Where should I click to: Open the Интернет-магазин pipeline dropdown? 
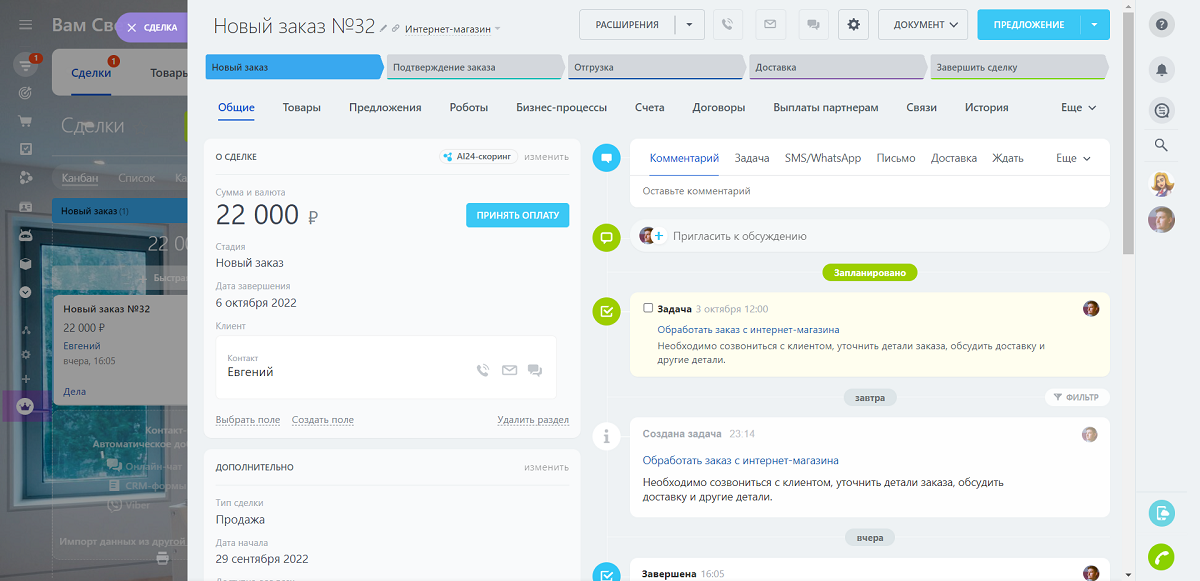point(452,29)
